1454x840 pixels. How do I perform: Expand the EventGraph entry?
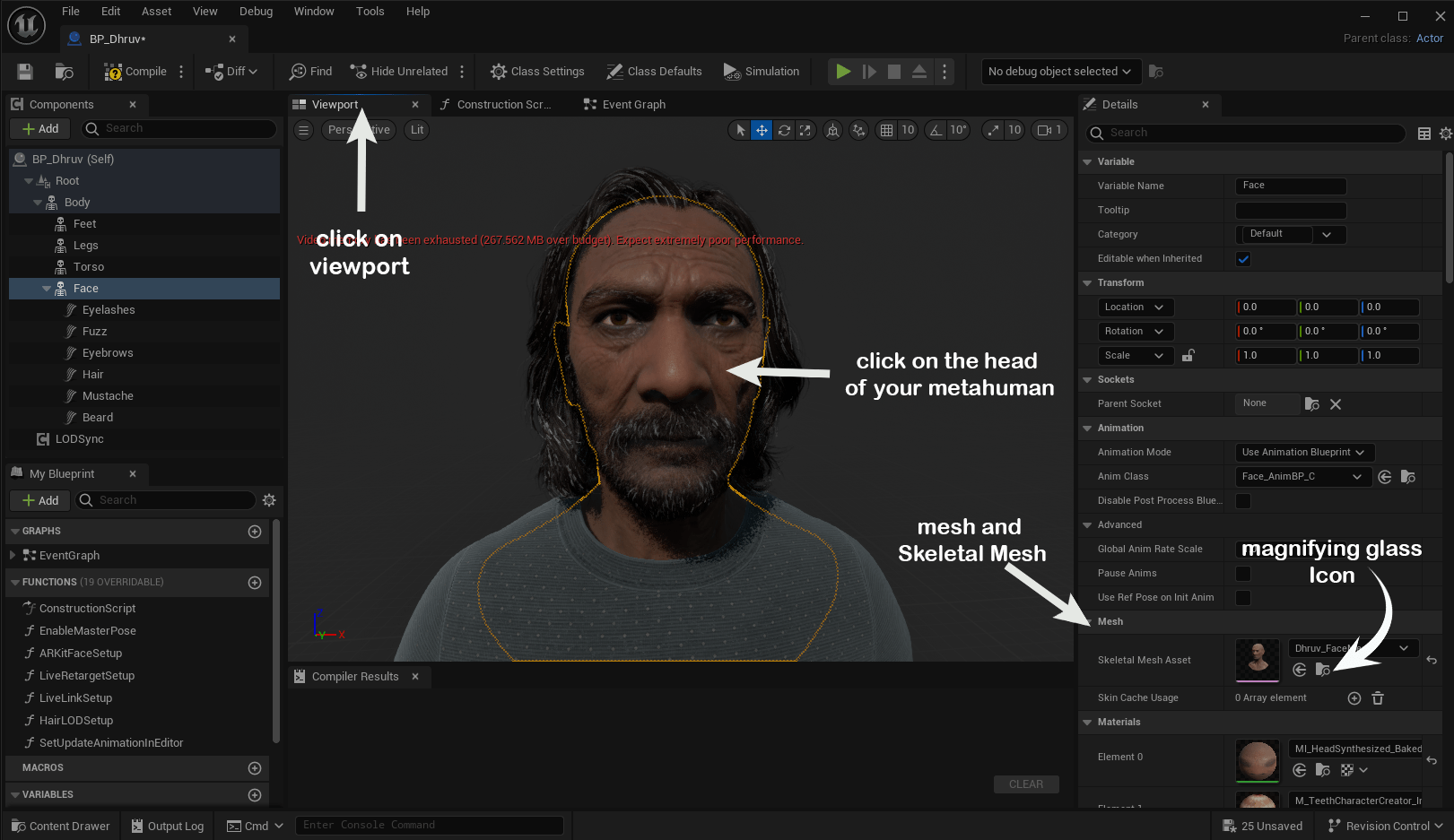pyautogui.click(x=13, y=556)
